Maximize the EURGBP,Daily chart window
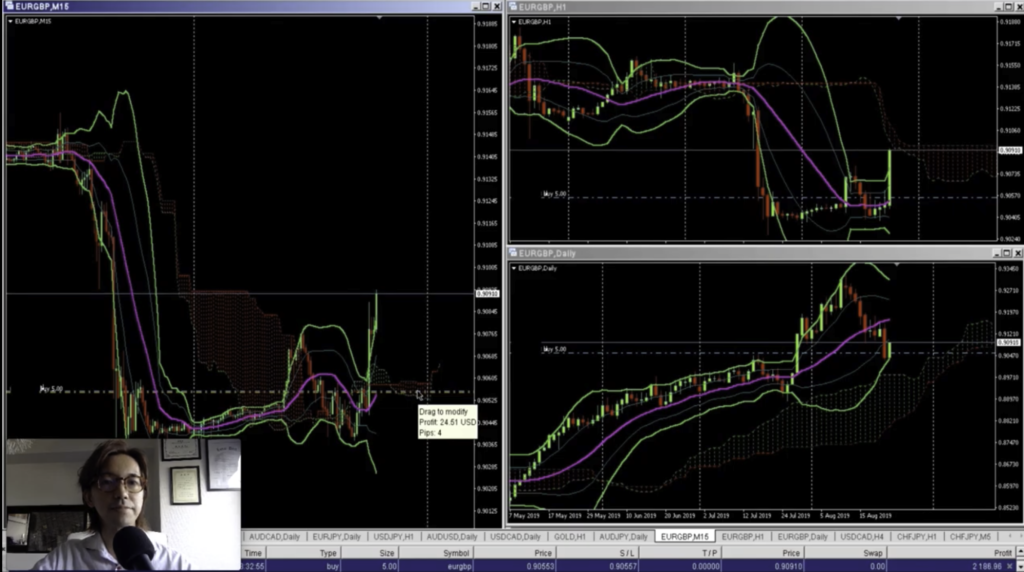 [1007, 253]
